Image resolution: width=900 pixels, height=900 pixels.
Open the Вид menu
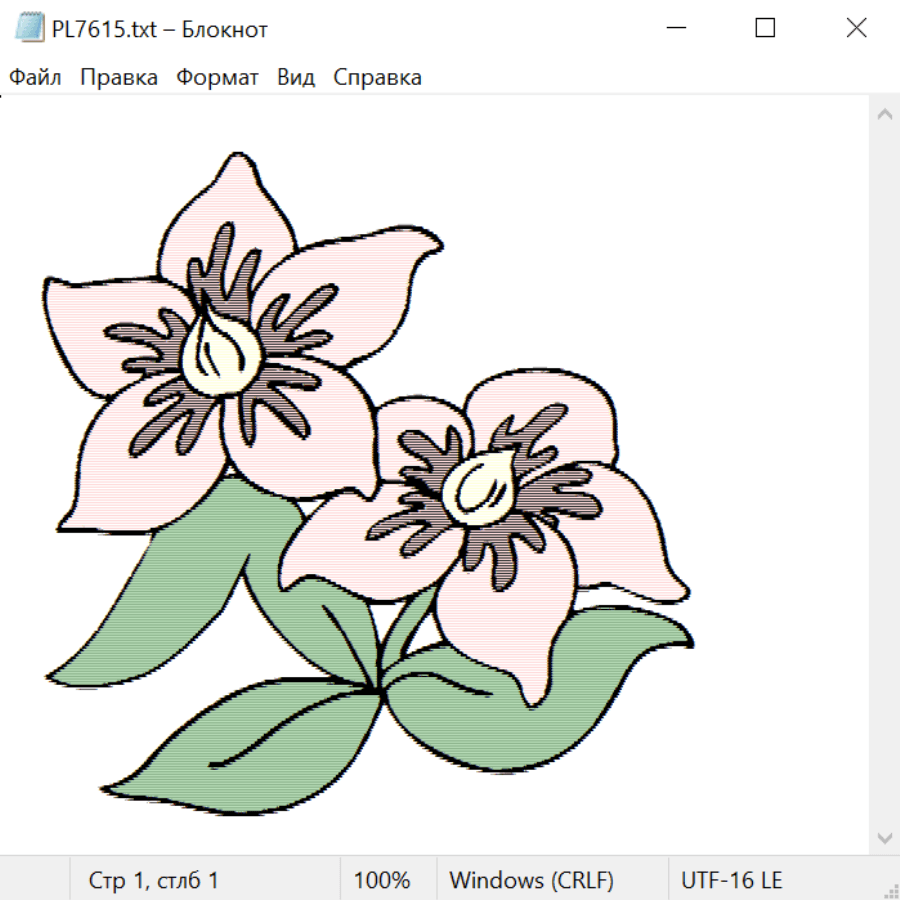click(x=296, y=77)
